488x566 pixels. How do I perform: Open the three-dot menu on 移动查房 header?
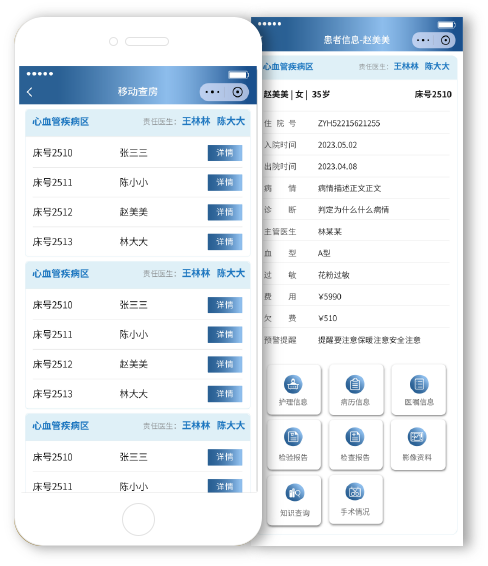[x=212, y=92]
